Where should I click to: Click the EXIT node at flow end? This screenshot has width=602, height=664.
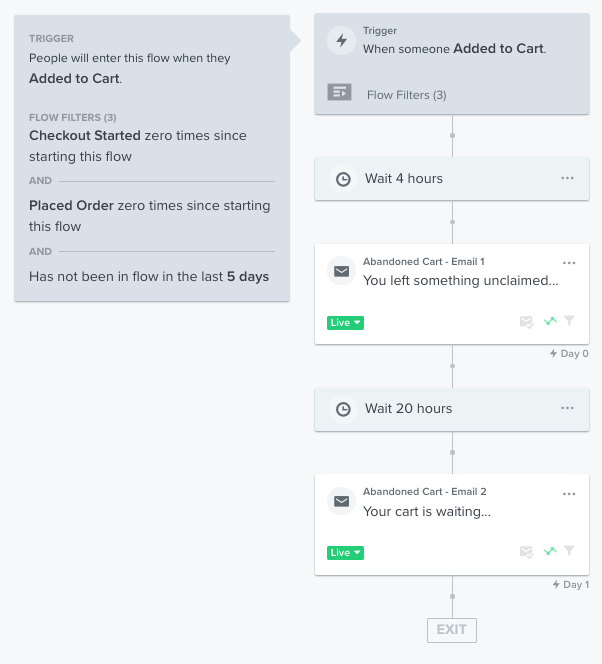click(451, 629)
